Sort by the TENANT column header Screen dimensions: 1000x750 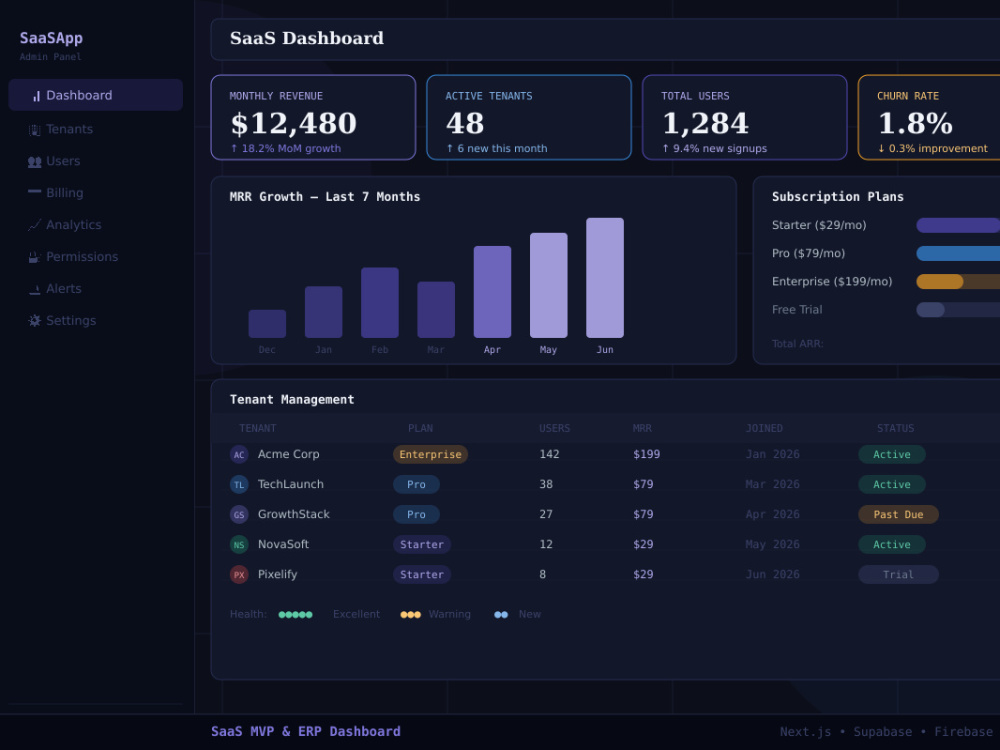(258, 429)
